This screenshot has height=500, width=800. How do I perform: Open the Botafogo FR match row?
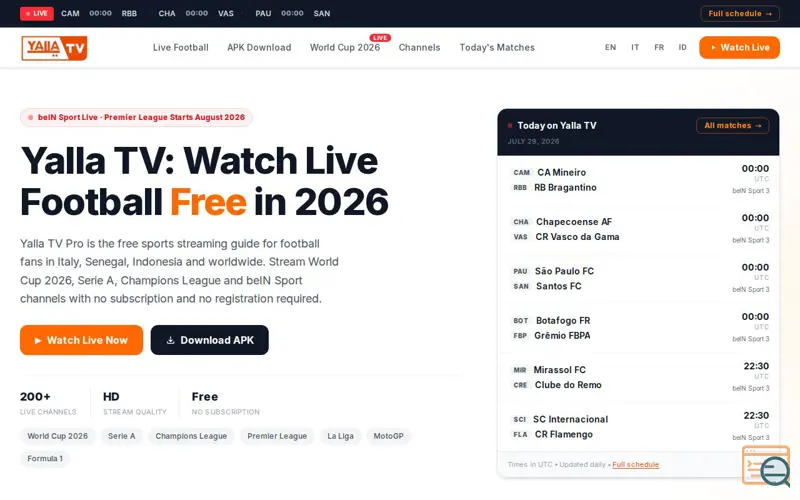point(638,328)
